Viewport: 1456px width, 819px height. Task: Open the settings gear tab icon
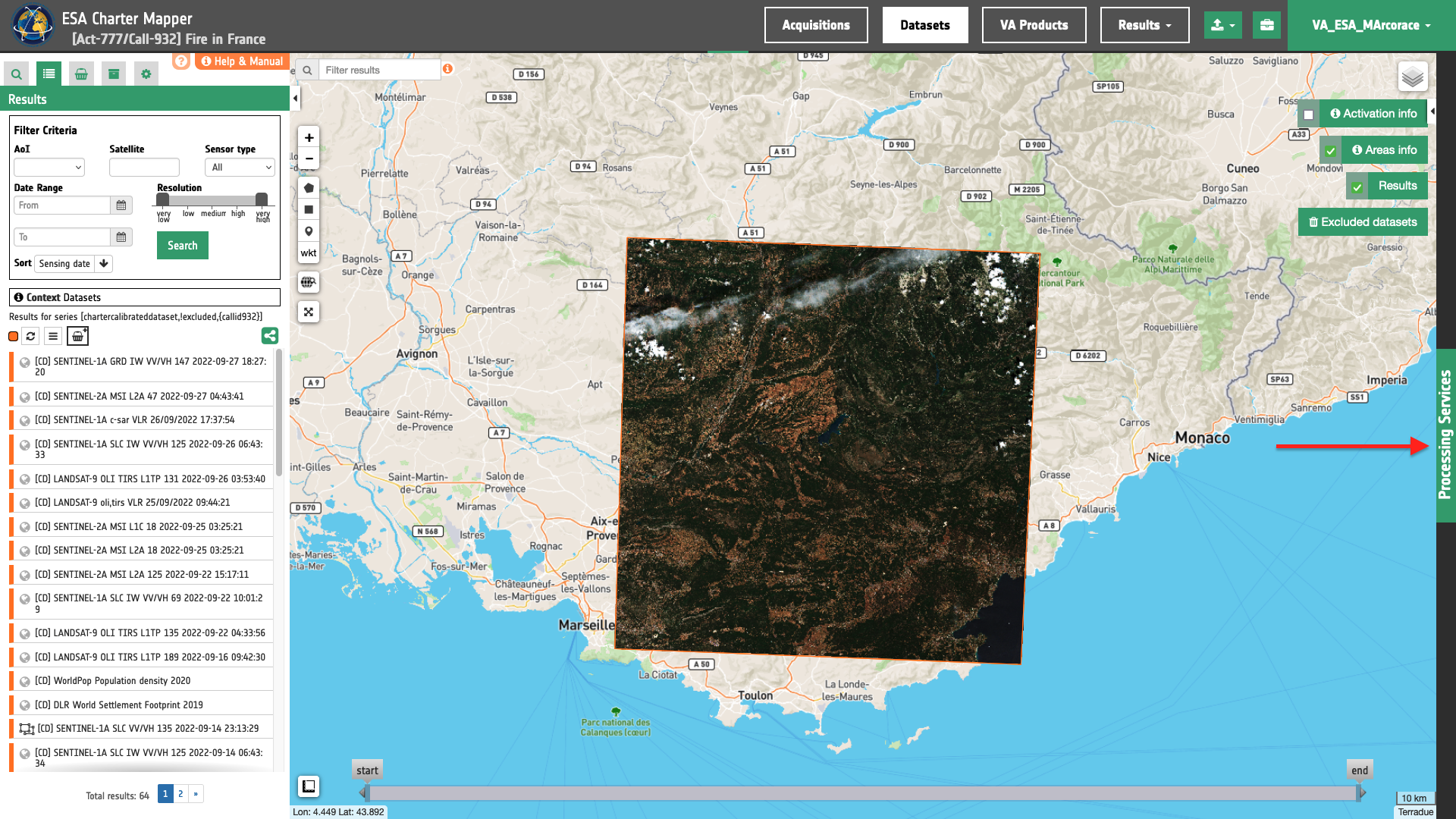click(146, 74)
